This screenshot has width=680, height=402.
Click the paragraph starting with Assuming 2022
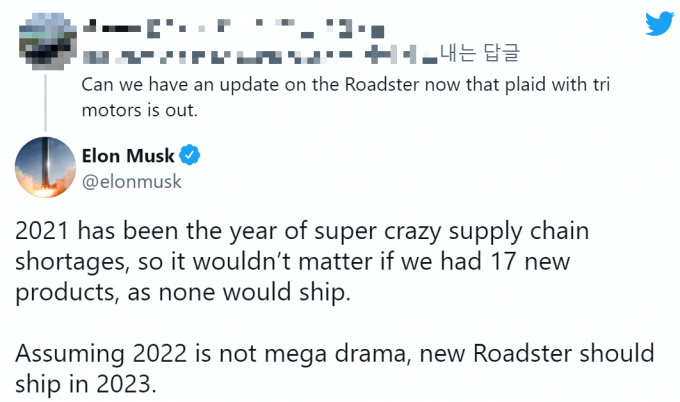336,368
